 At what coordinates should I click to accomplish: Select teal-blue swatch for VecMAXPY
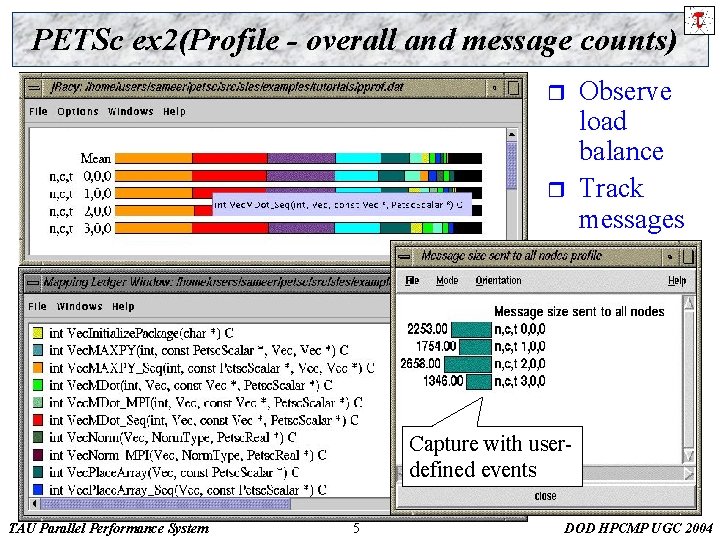(38, 350)
